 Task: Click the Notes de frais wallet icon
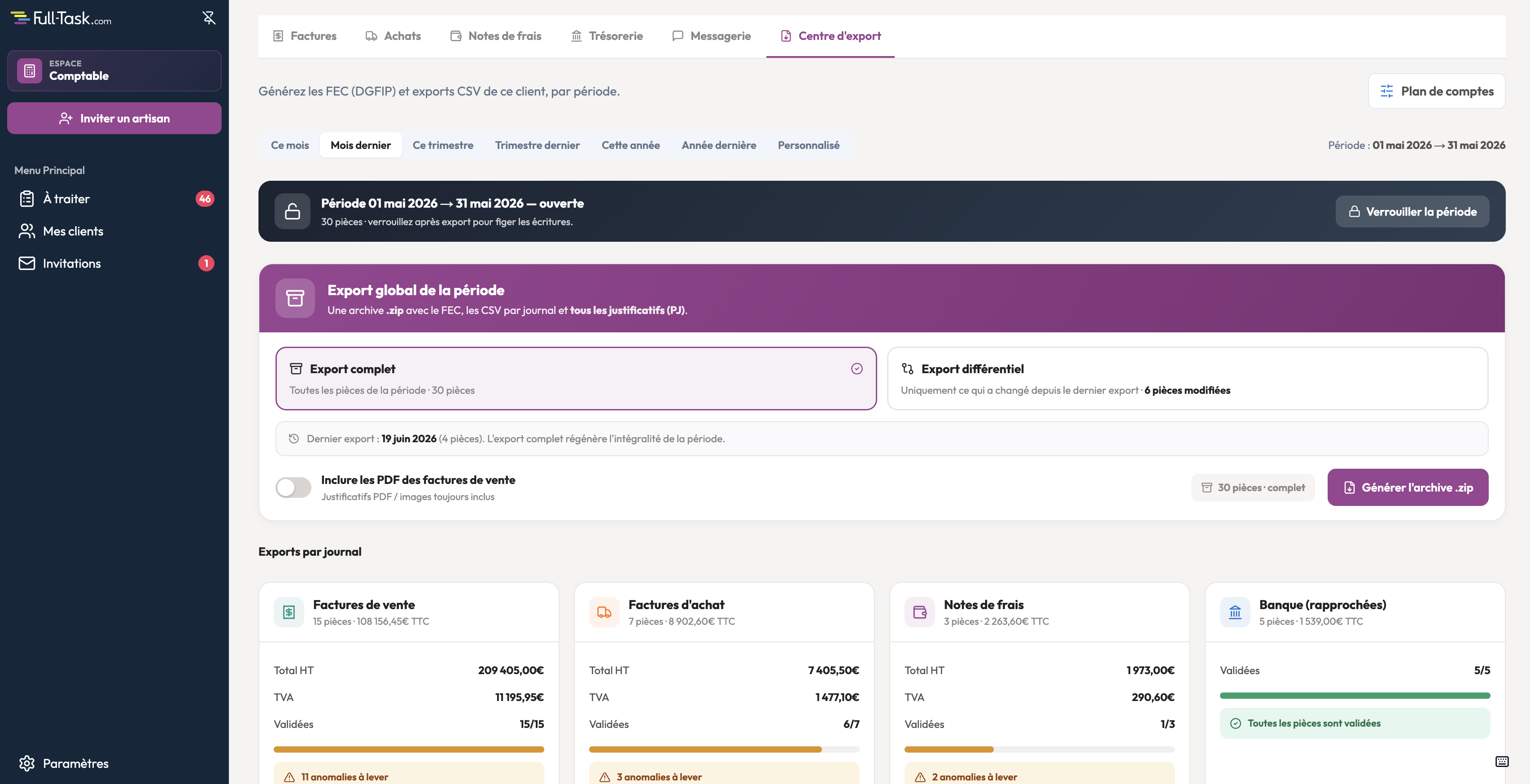(919, 612)
